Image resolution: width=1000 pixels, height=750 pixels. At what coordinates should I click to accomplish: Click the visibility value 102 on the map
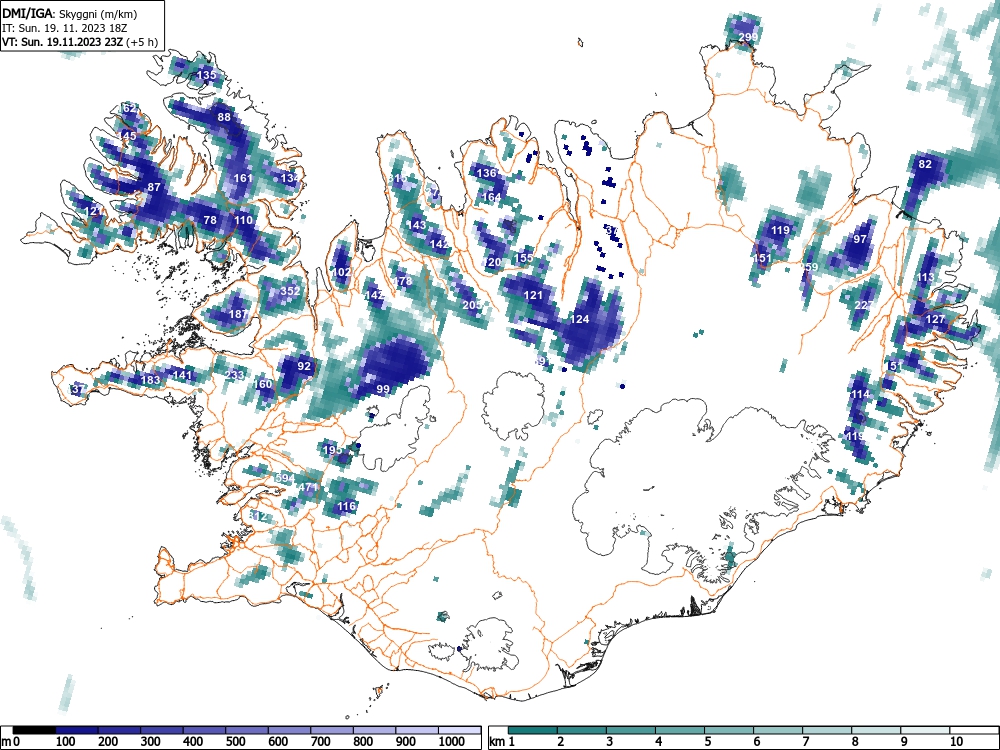tap(341, 271)
